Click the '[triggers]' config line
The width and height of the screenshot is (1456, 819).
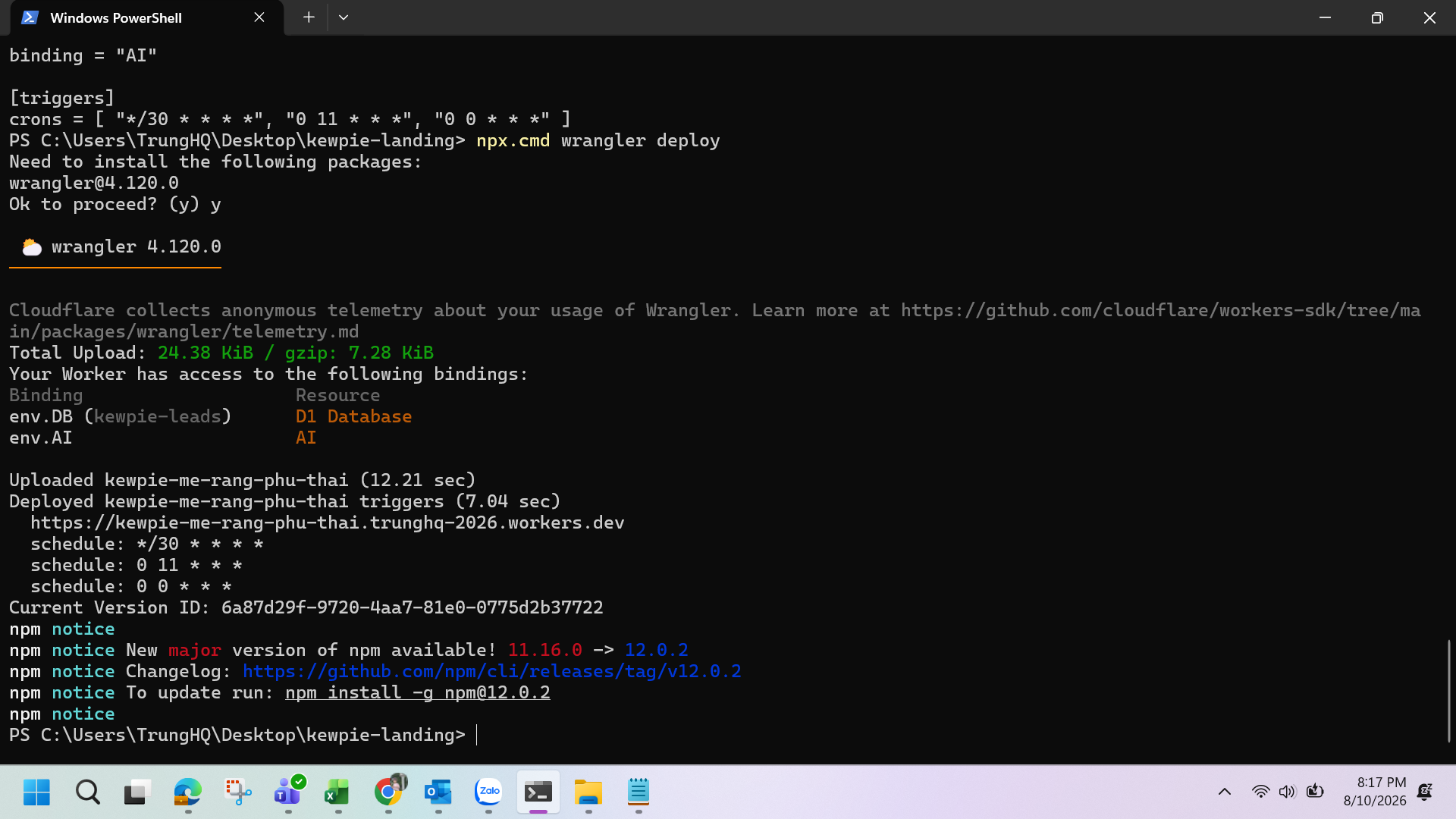(62, 99)
